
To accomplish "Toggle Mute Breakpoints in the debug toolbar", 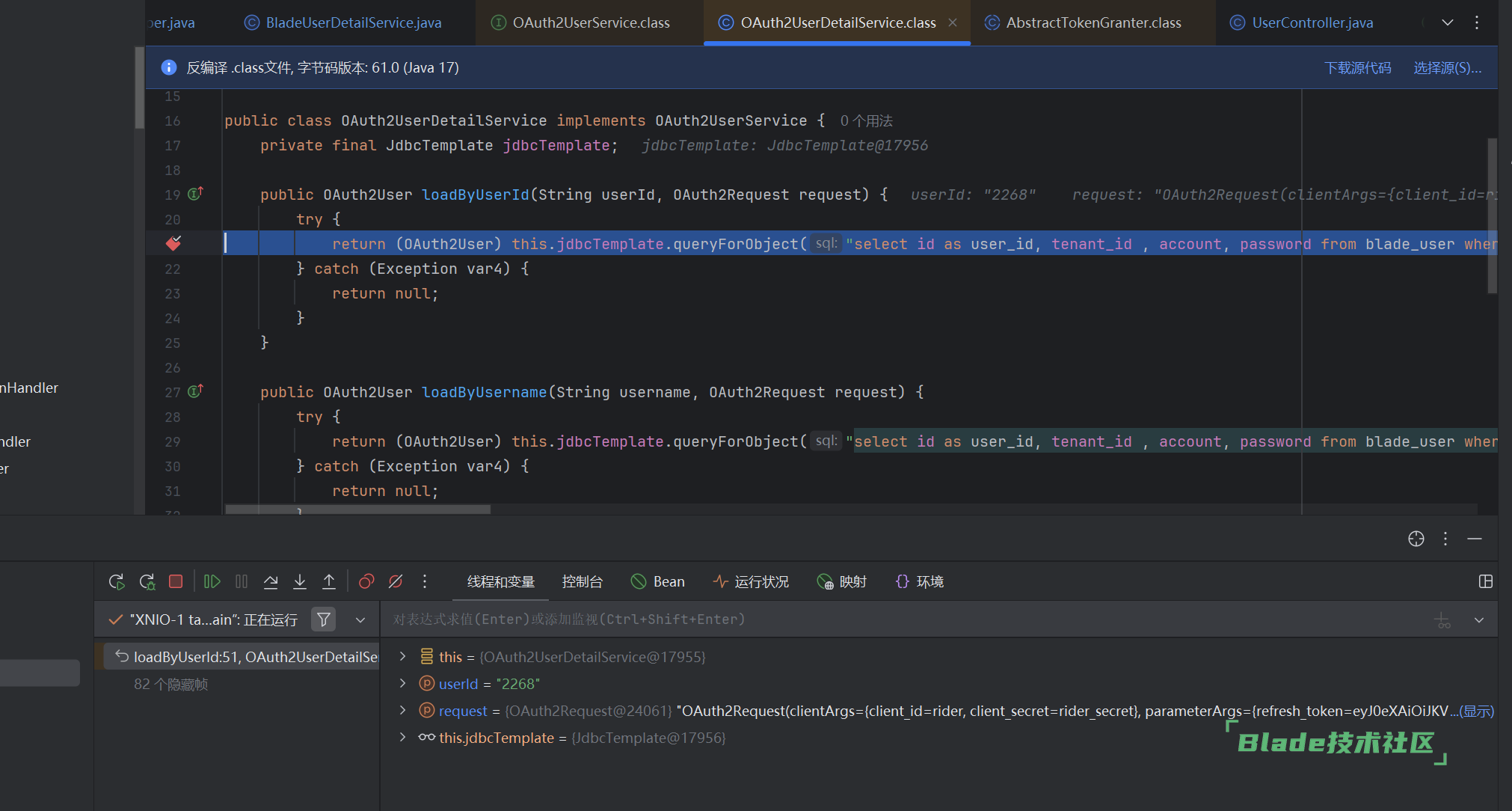I will point(396,581).
